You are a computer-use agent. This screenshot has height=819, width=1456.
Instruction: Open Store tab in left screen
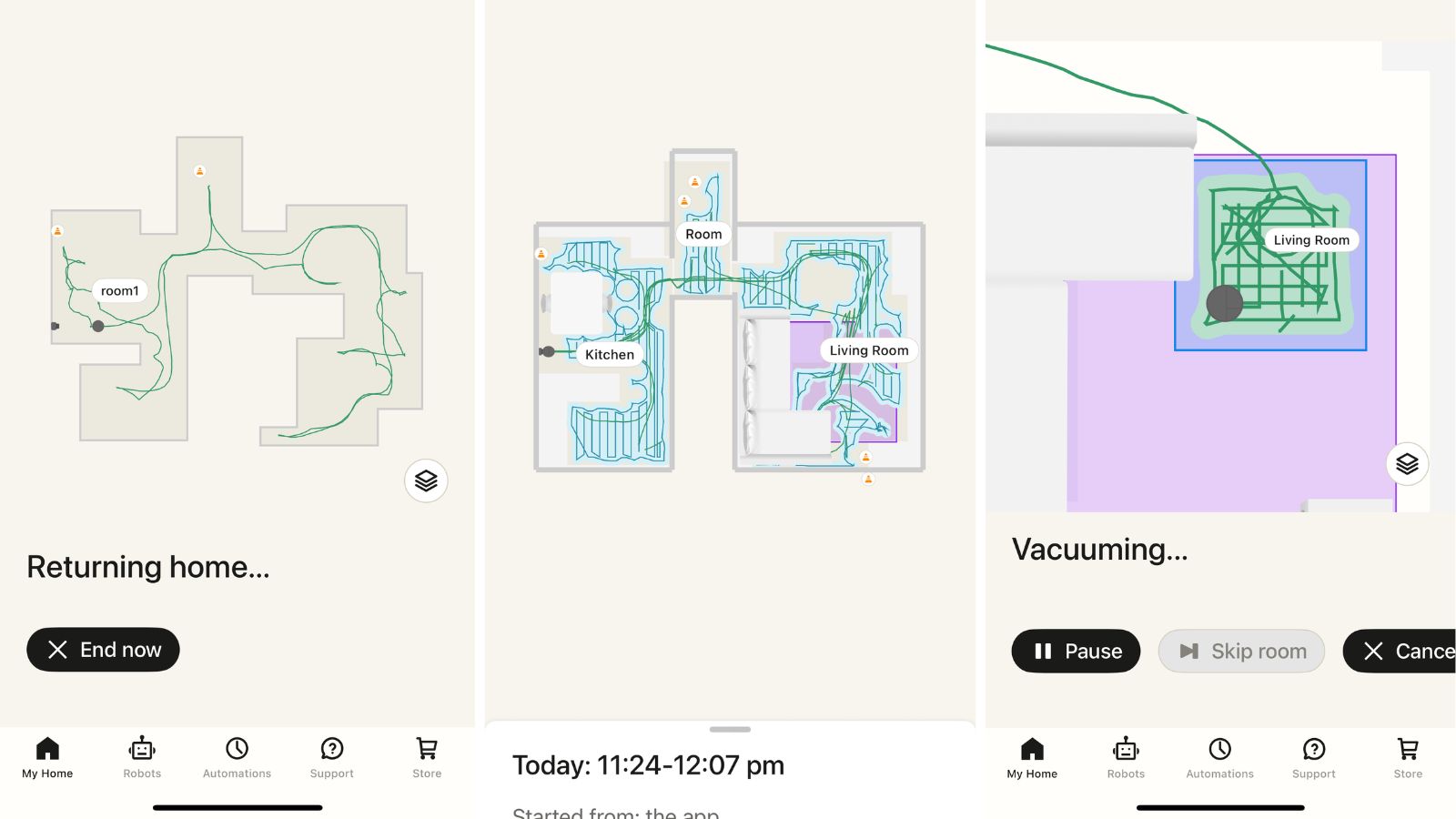tap(427, 757)
